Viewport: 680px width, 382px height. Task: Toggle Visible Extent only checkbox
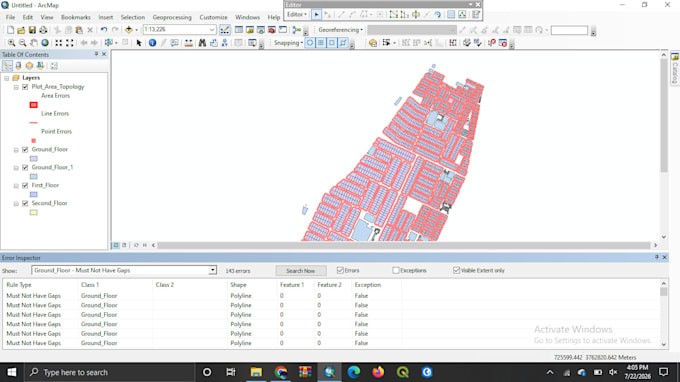point(456,270)
